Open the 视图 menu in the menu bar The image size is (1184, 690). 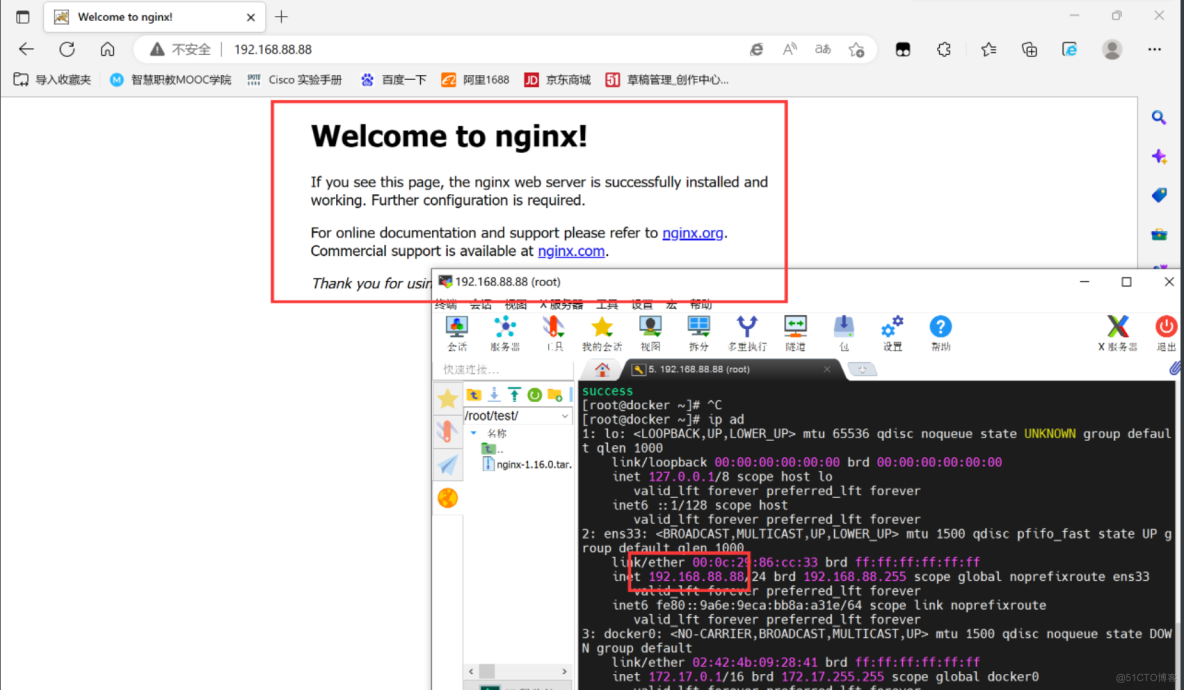point(515,304)
